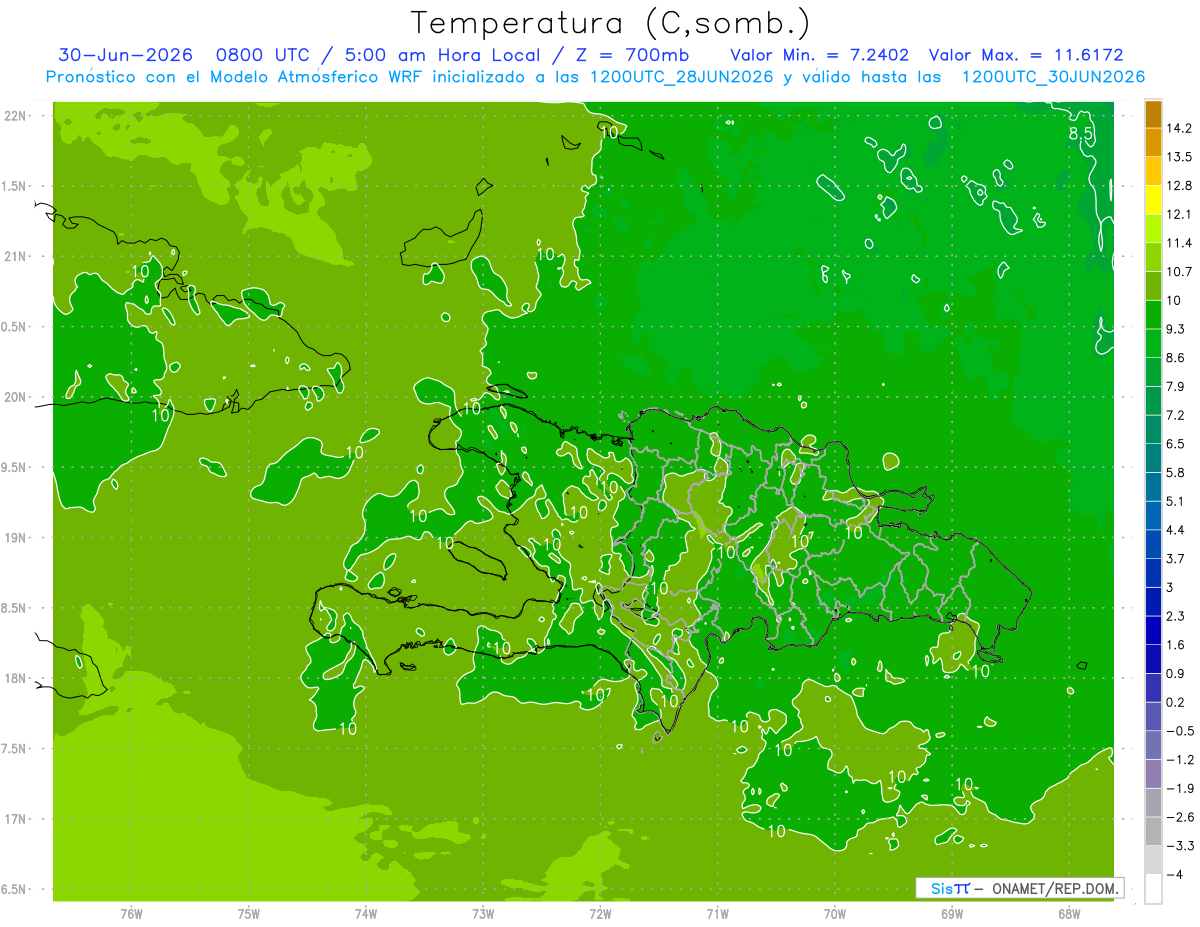Screen dimensions: 1200x927
Task: Click the "69W" longitude axis label
Action: [952, 914]
